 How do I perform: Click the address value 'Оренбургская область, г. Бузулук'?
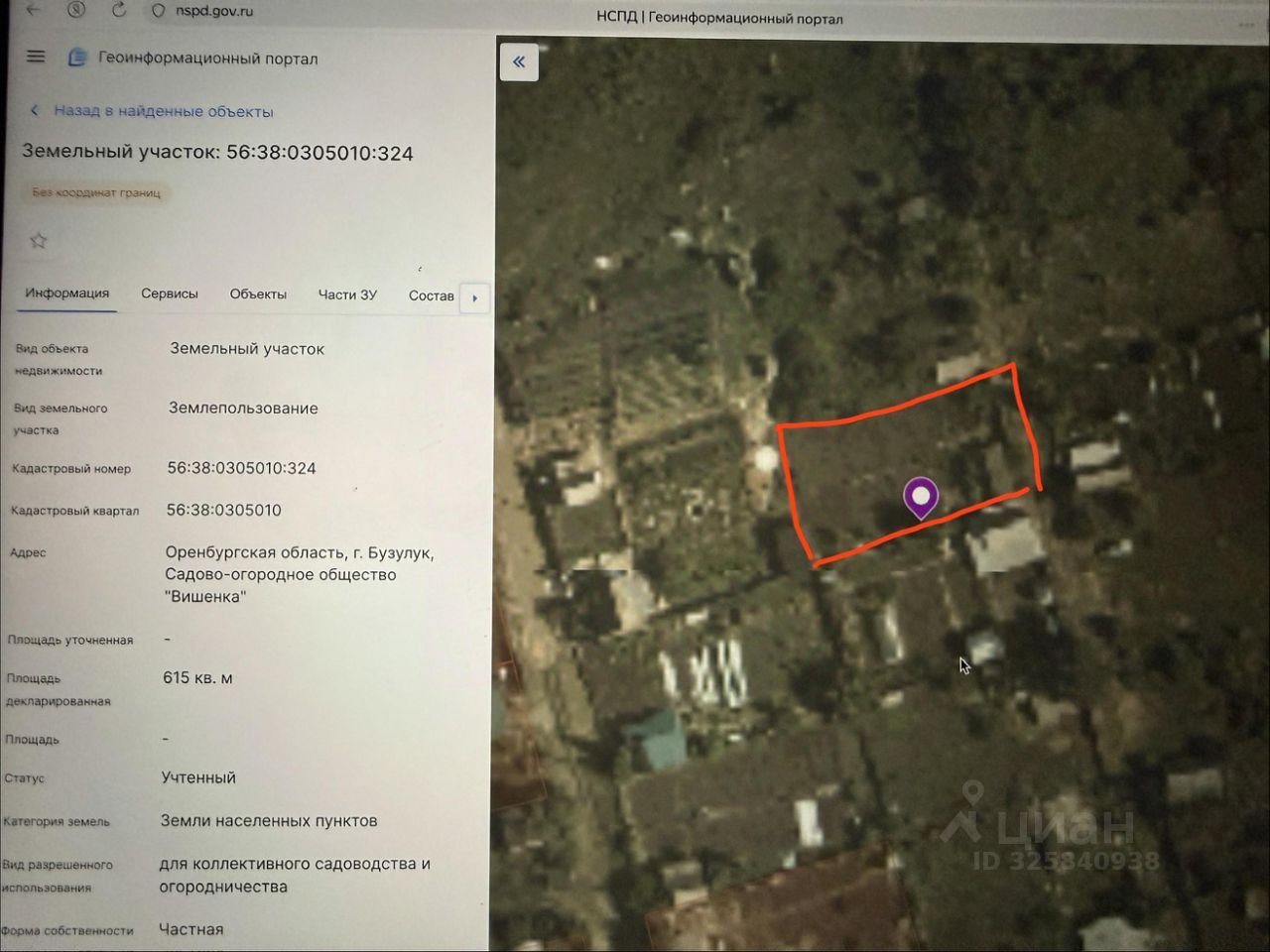pos(300,552)
